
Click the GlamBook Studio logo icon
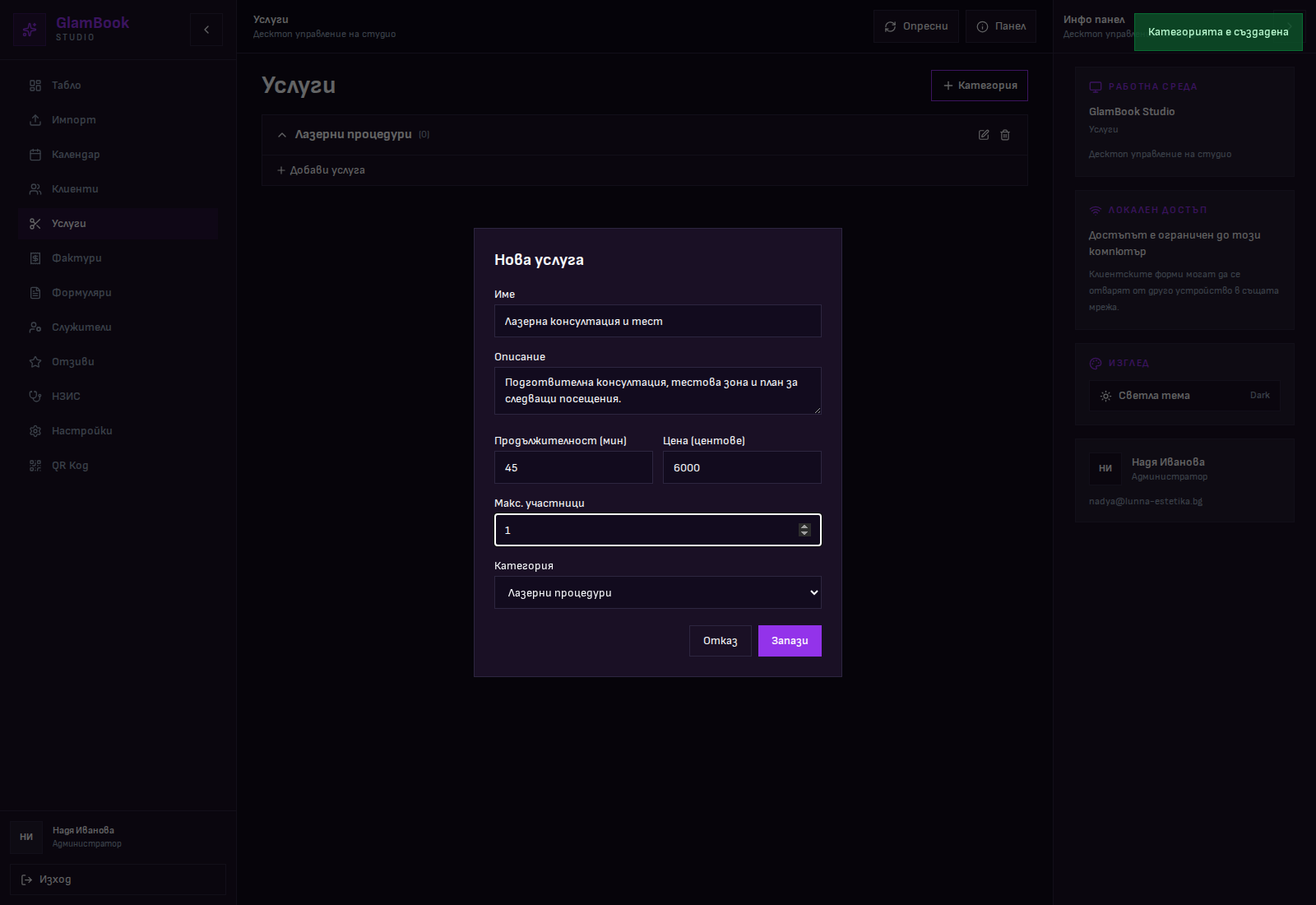point(30,30)
